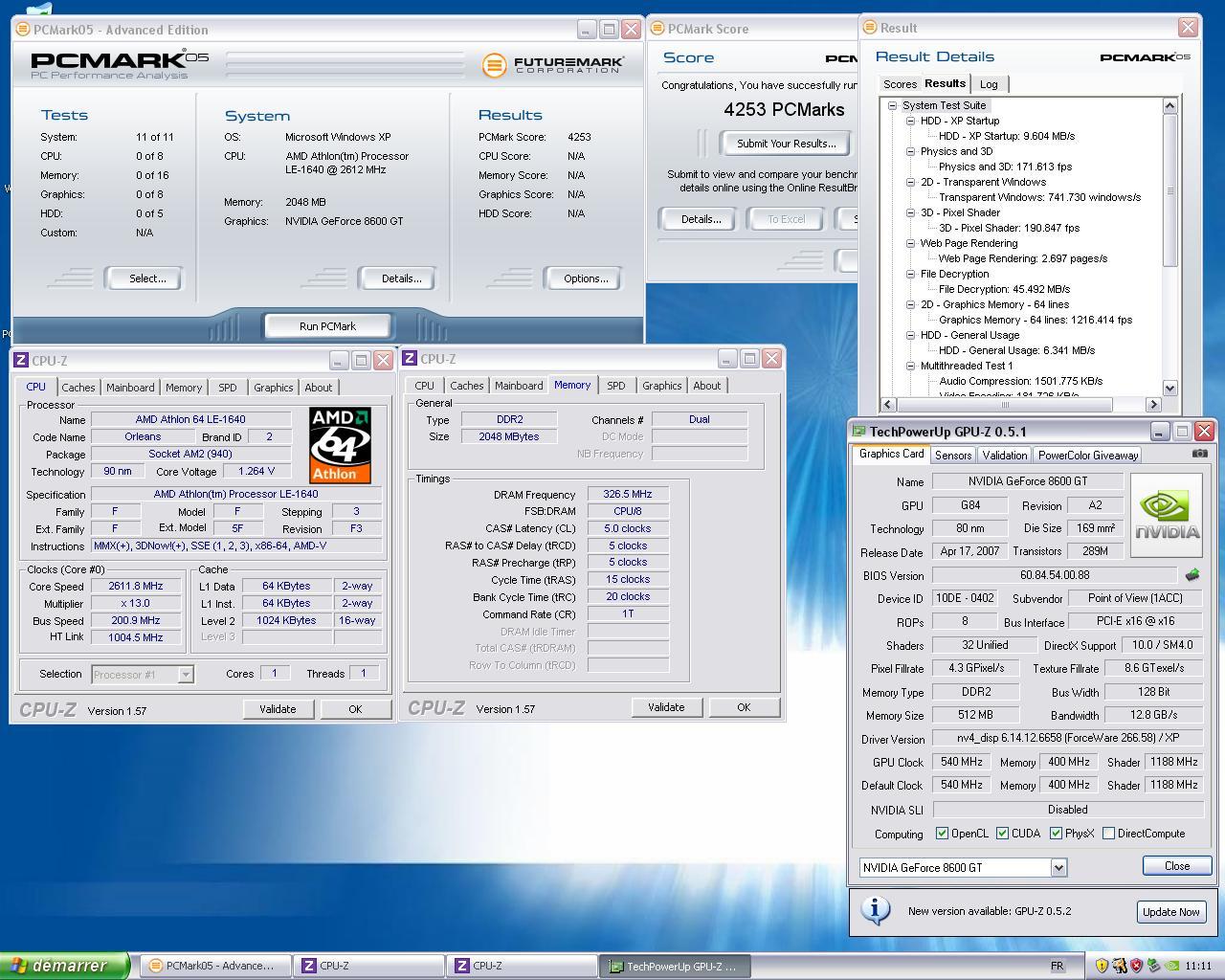Save GPU BIOS using the chip icon

click(1192, 575)
